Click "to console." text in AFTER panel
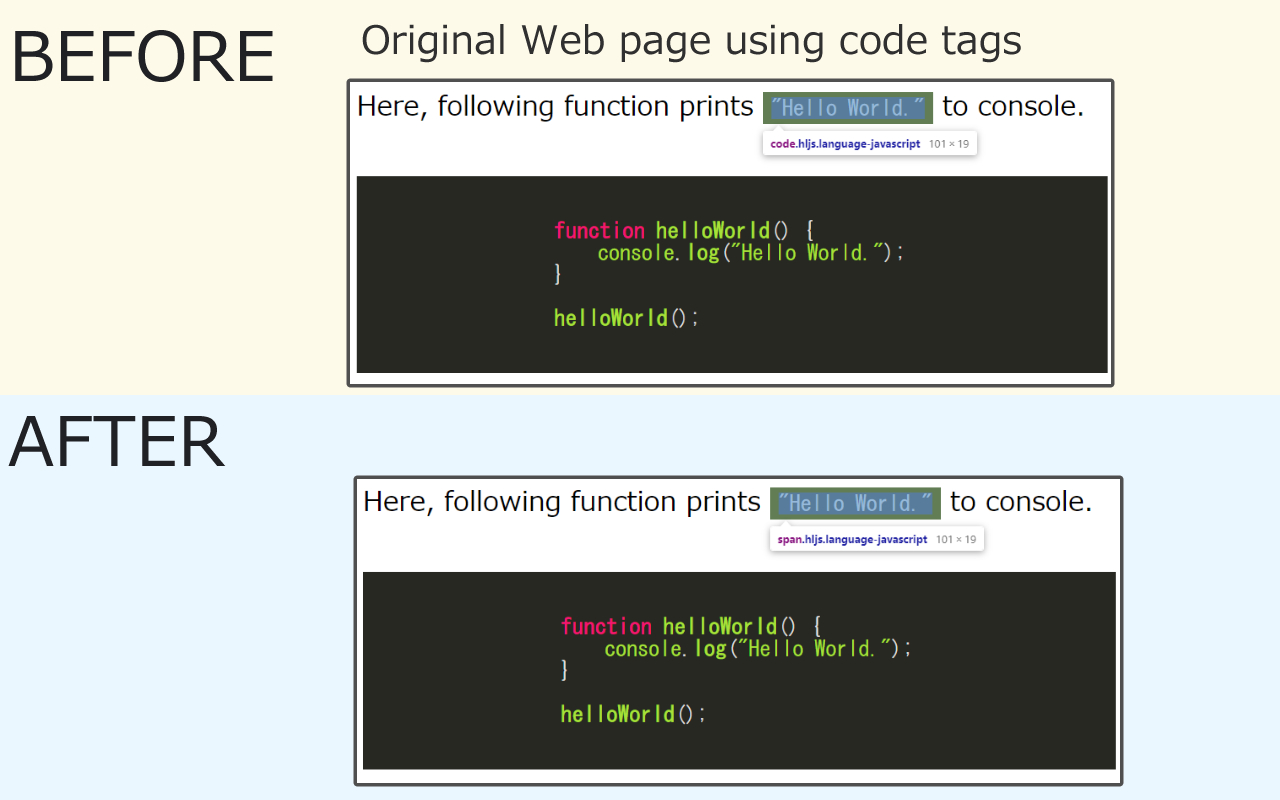 click(x=1021, y=502)
